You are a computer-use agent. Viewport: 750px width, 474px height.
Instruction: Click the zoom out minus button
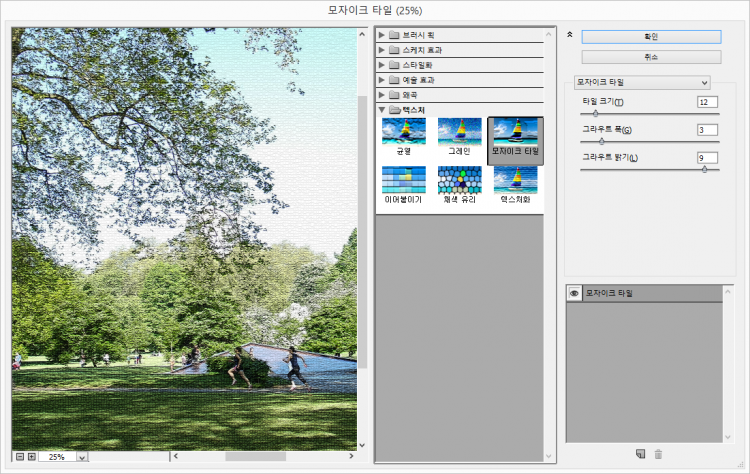click(x=18, y=457)
